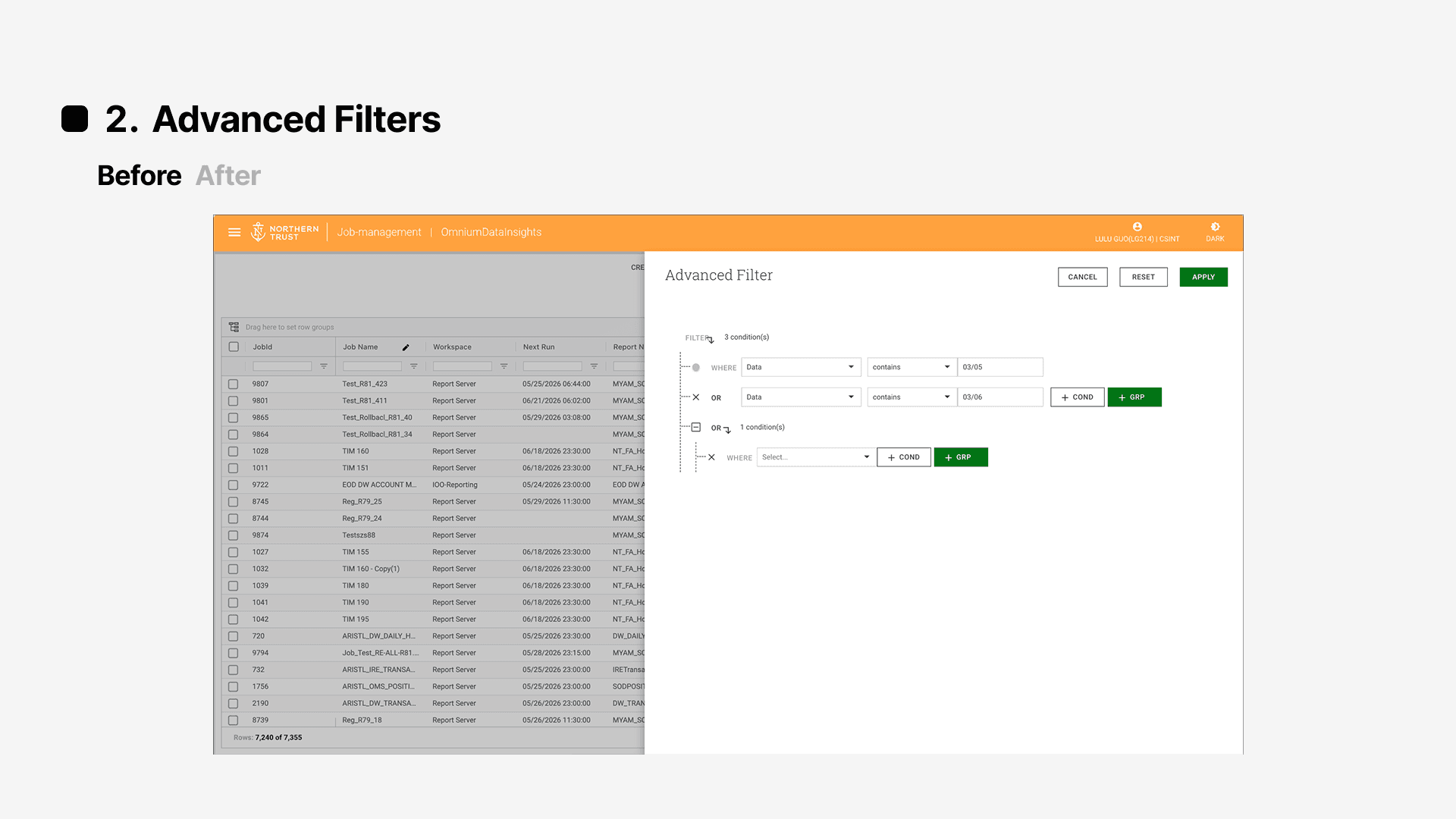Open the Data field dropdown in OR row
This screenshot has height=819, width=1456.
tap(801, 397)
